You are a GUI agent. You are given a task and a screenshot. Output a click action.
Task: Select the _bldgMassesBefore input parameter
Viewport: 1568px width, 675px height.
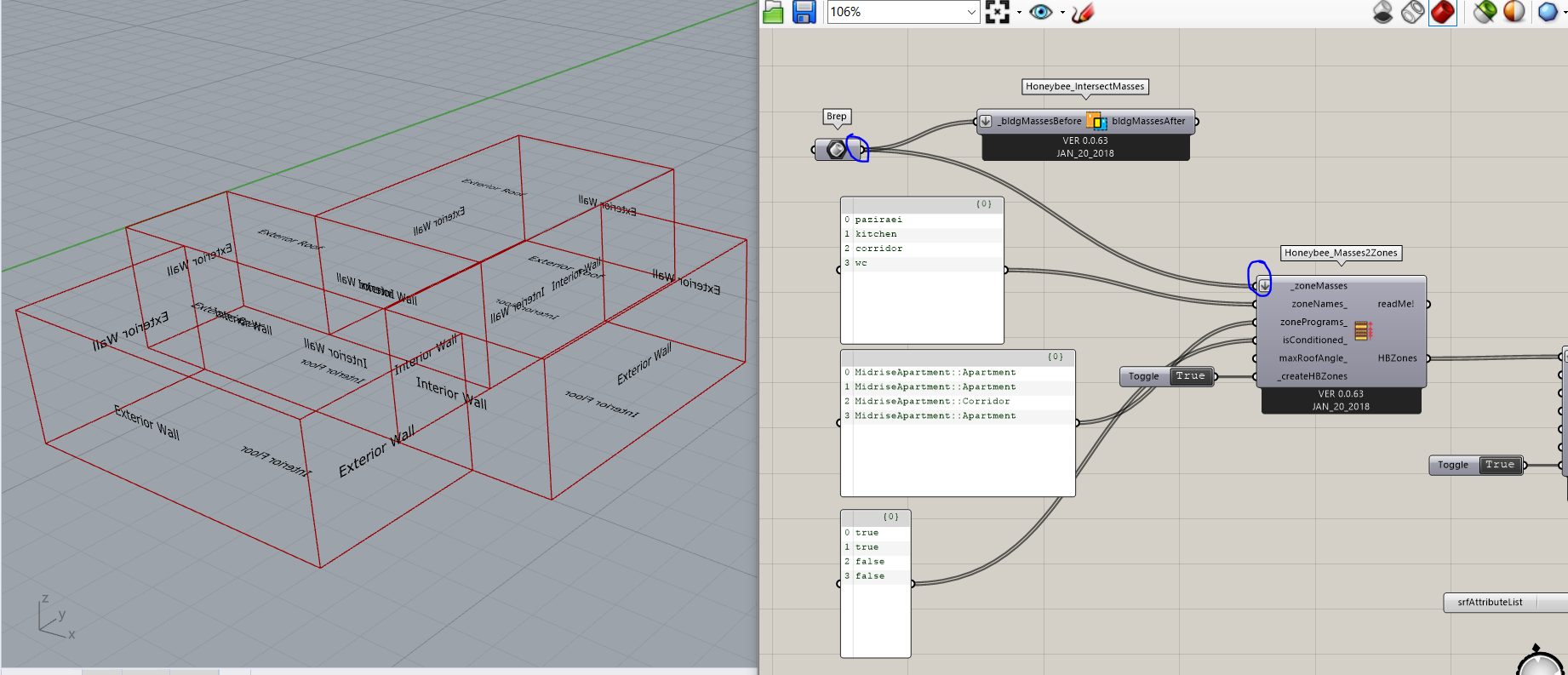click(1039, 122)
